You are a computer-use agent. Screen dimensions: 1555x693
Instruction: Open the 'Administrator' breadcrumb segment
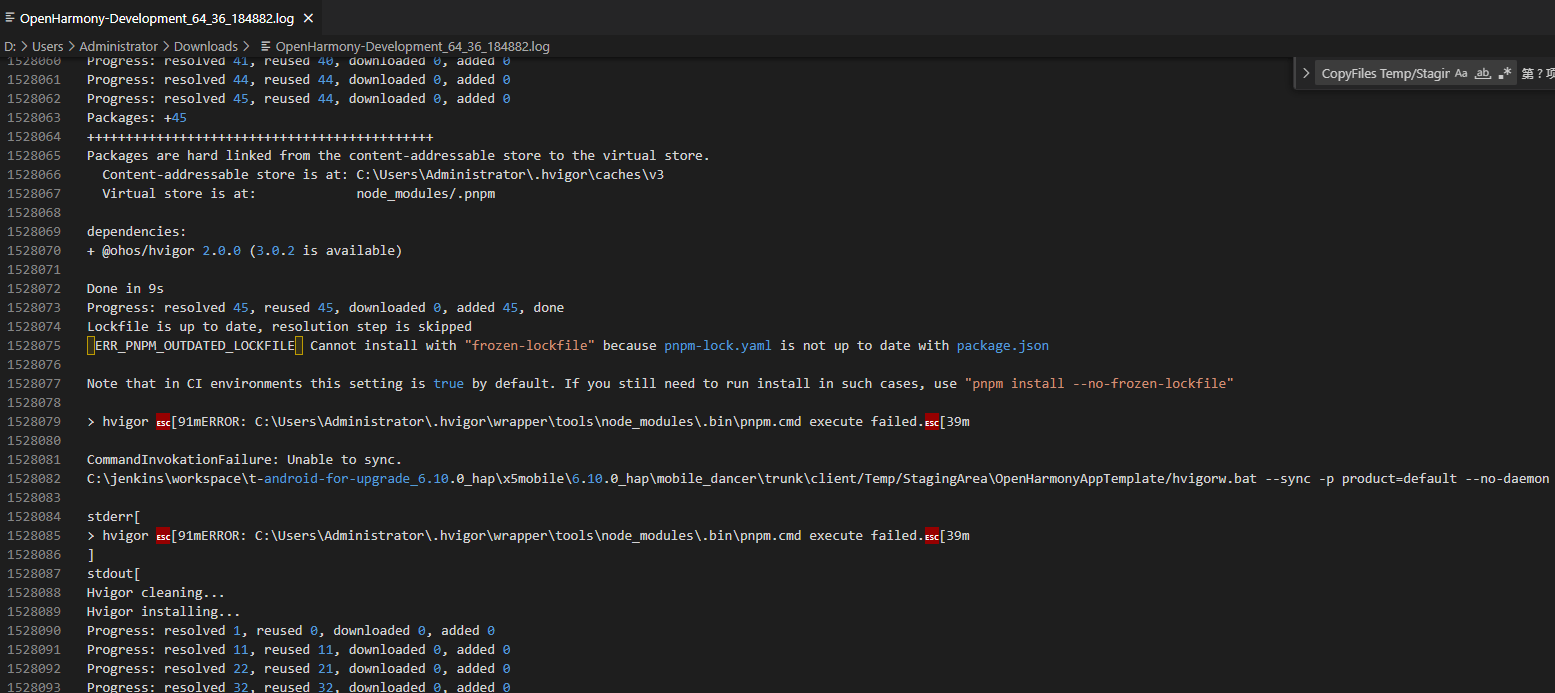(x=118, y=46)
